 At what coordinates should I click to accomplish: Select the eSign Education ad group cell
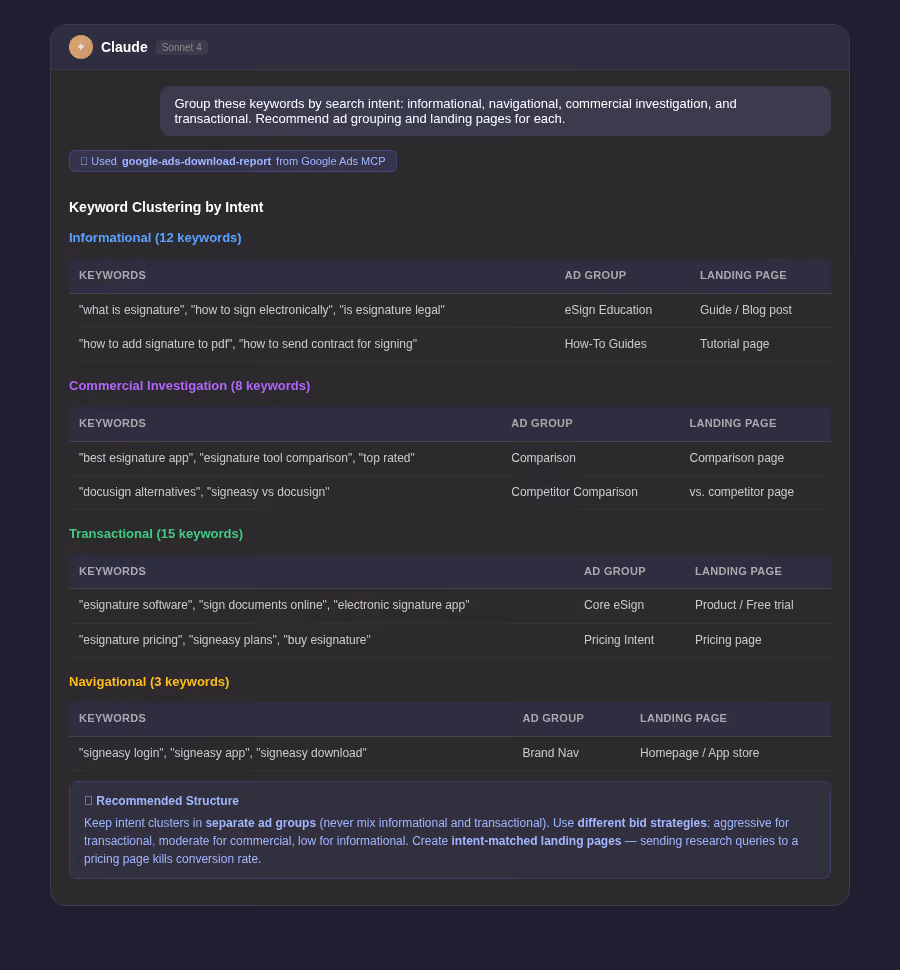[x=608, y=310]
